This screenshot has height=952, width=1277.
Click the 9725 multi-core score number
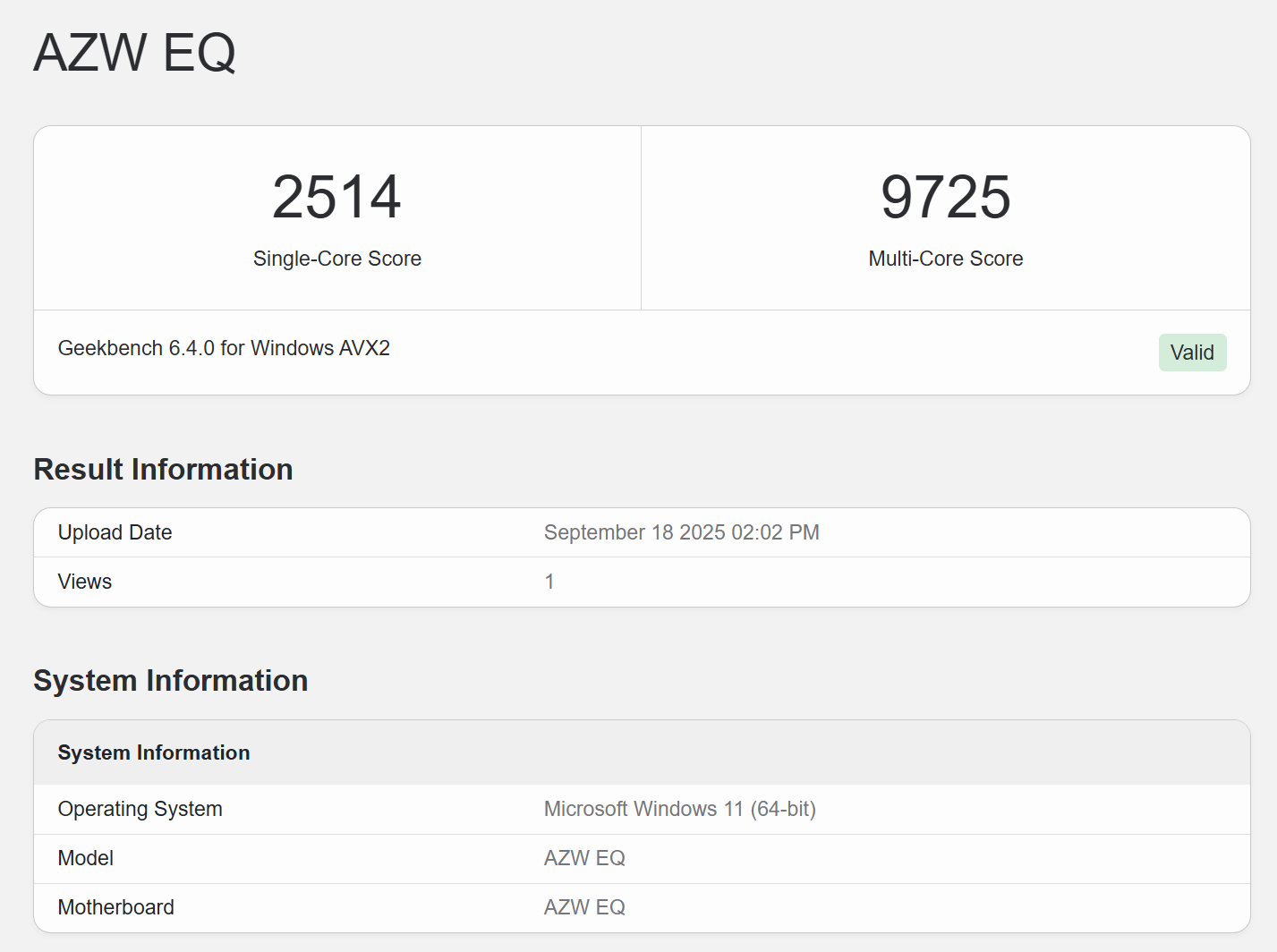945,198
